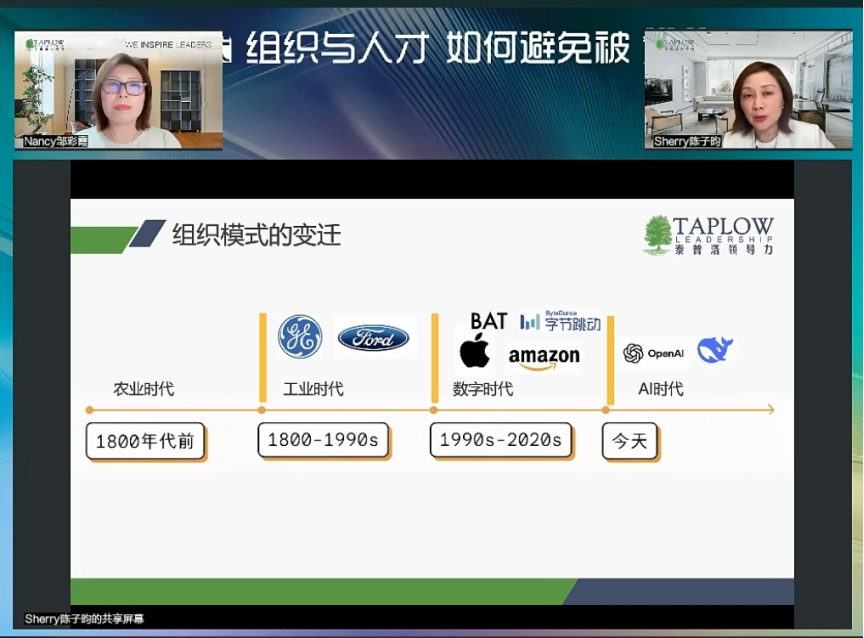Screen dimensions: 864x638
Task: Click the WE INSPIRE LEADERS text
Action: pos(168,44)
